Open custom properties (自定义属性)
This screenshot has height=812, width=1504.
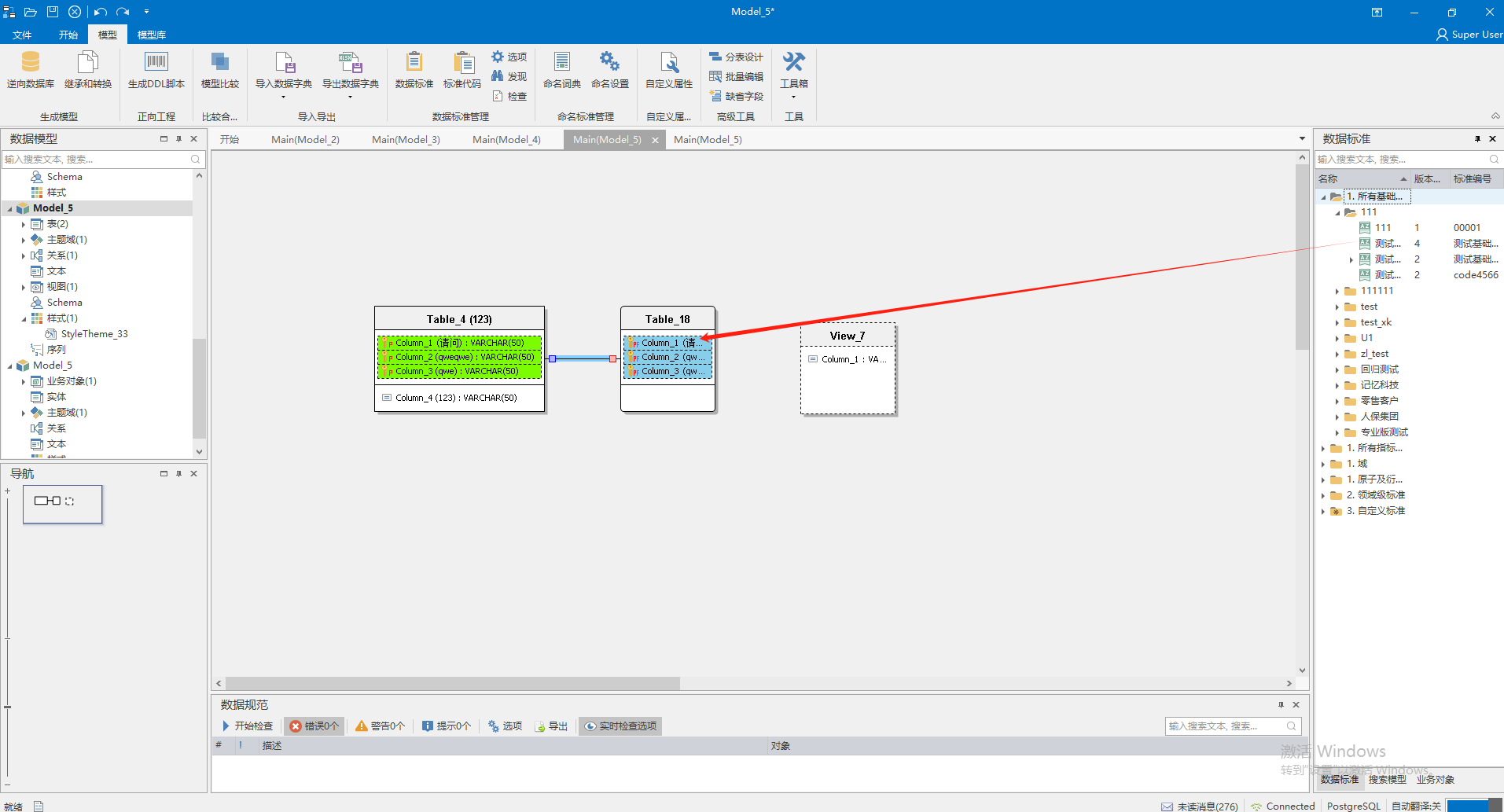click(x=669, y=70)
